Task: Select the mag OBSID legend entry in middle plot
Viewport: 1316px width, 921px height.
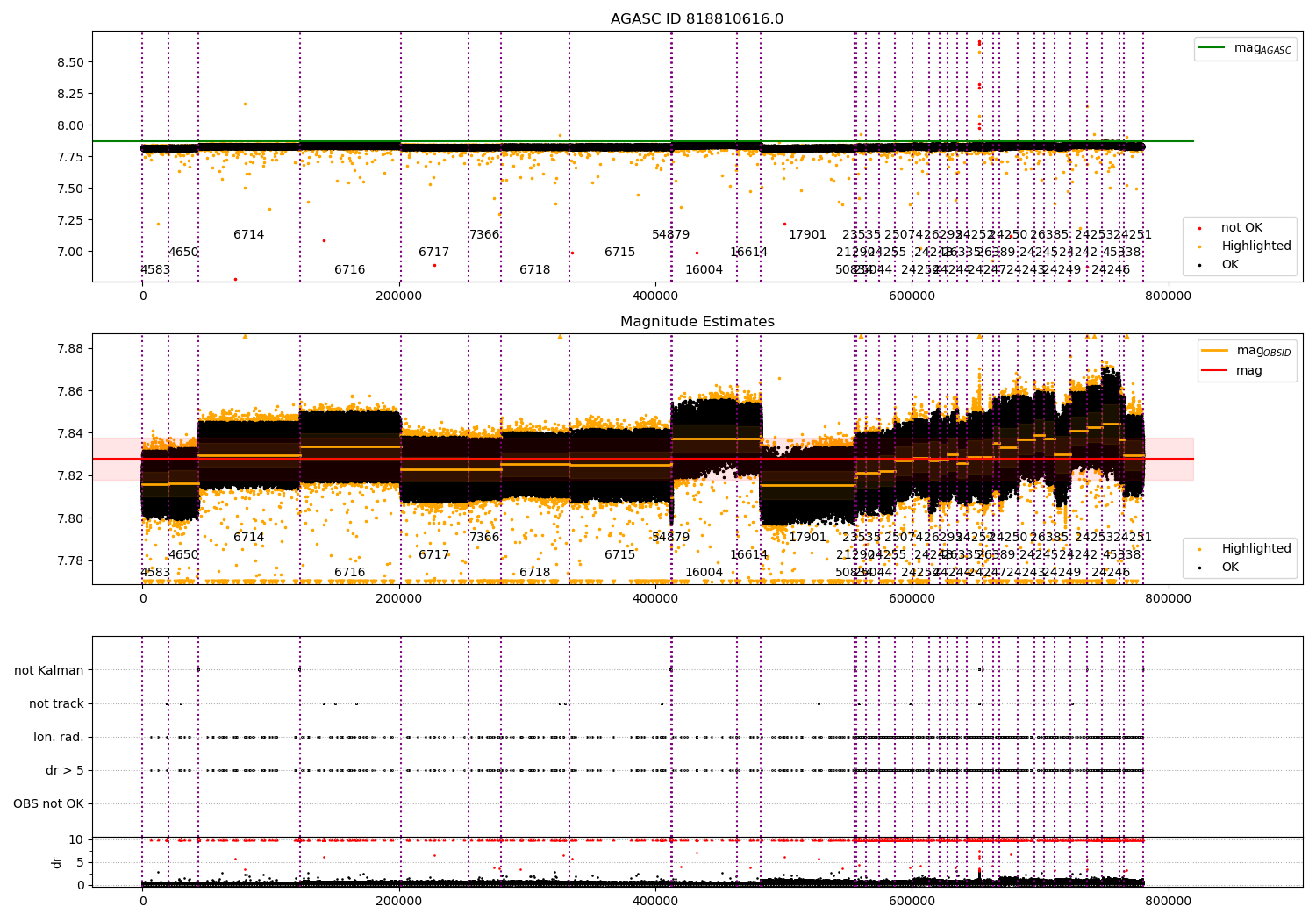Action: click(x=1246, y=351)
